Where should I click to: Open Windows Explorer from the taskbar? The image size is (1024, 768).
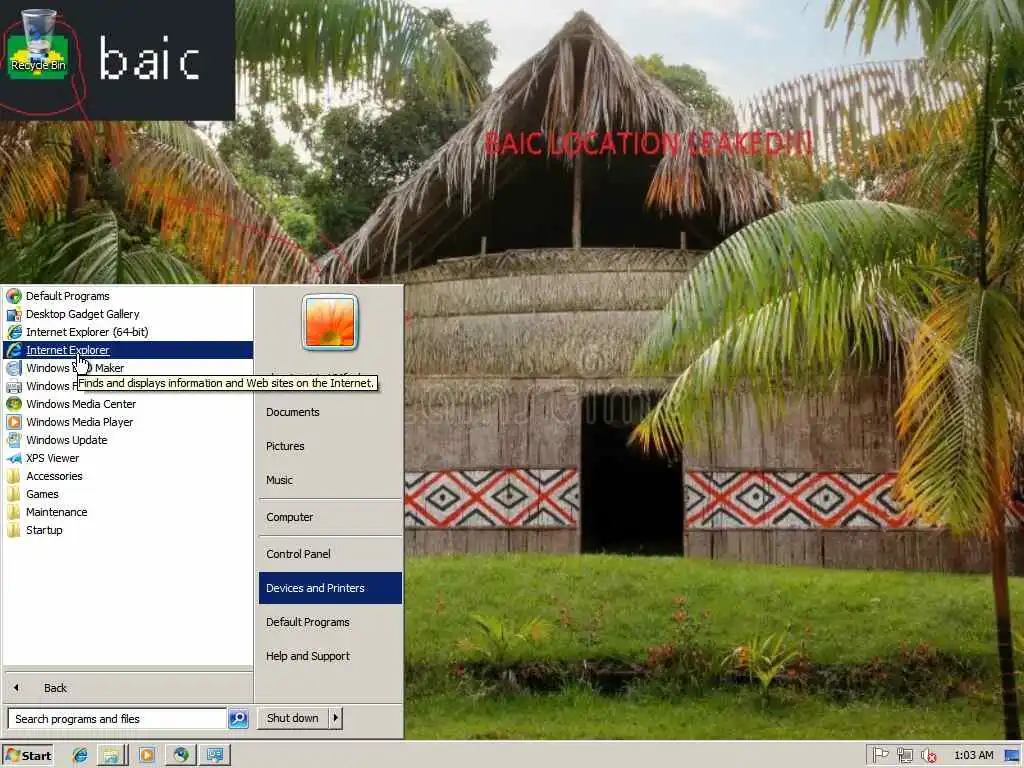pos(112,755)
